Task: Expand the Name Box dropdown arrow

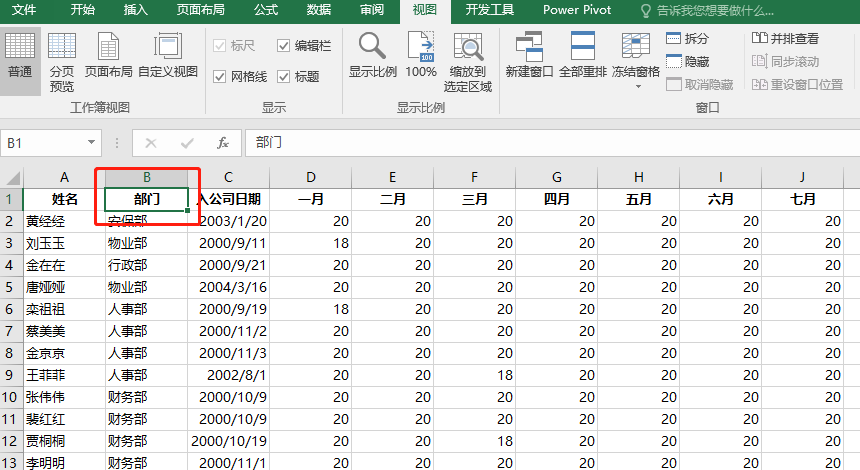Action: (x=91, y=143)
